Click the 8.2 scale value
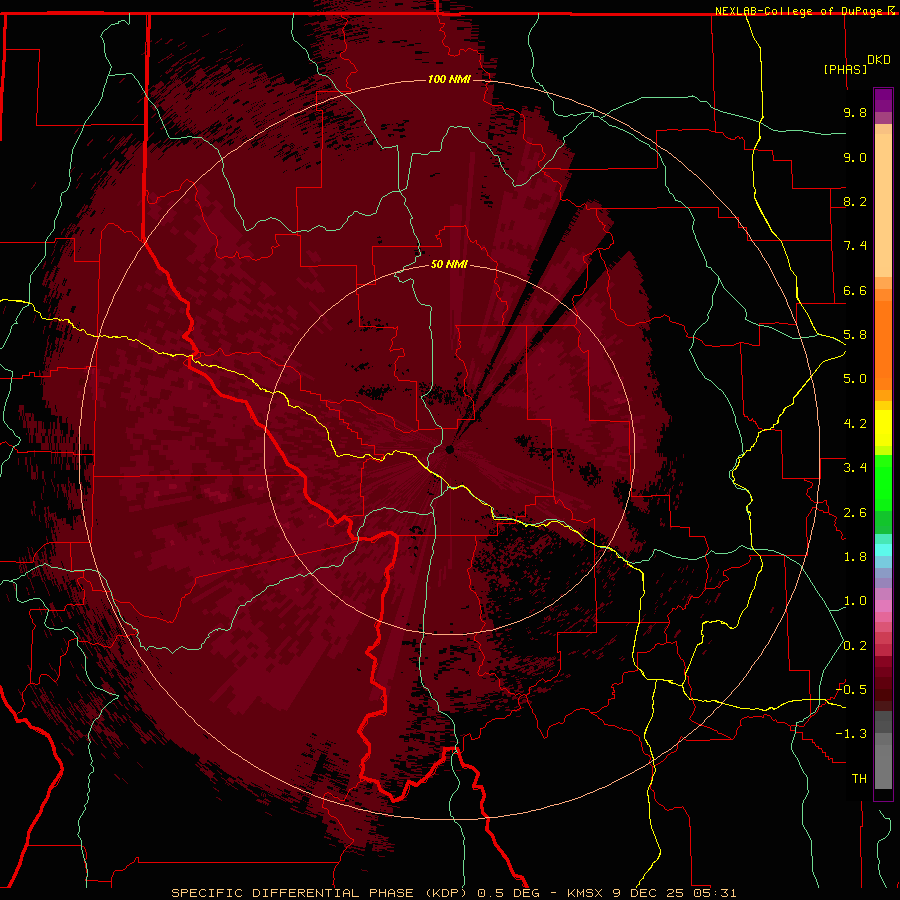This screenshot has width=900, height=900. click(x=855, y=201)
